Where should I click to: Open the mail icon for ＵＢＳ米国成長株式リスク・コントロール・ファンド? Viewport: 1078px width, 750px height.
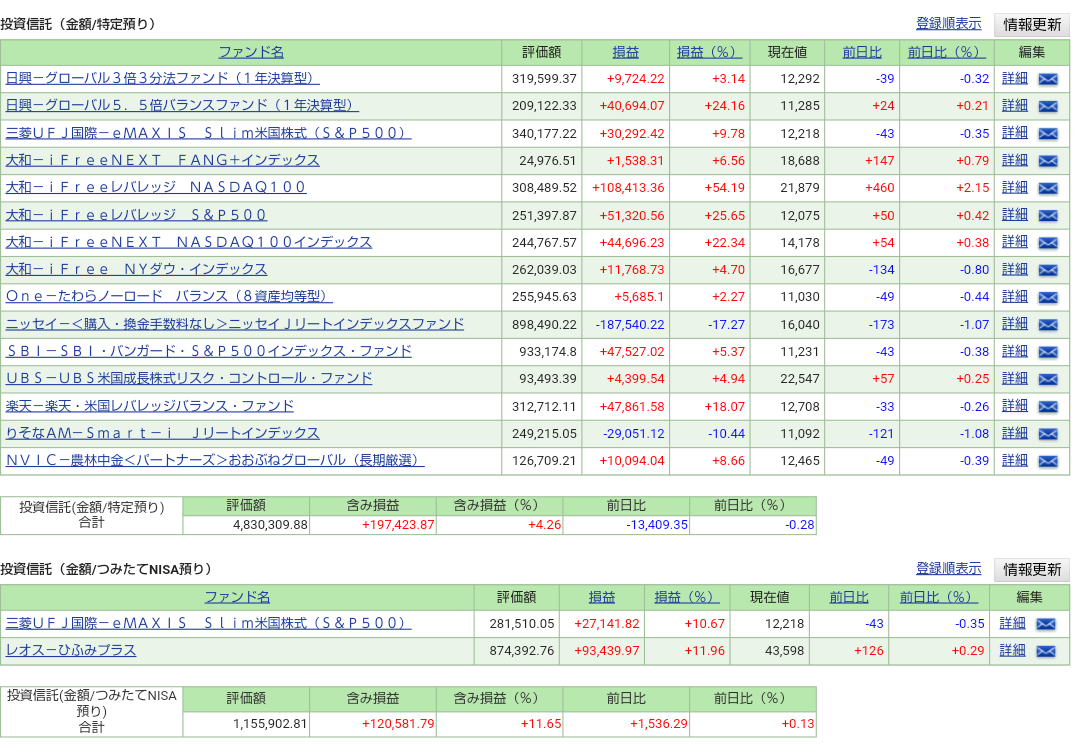coord(1048,379)
